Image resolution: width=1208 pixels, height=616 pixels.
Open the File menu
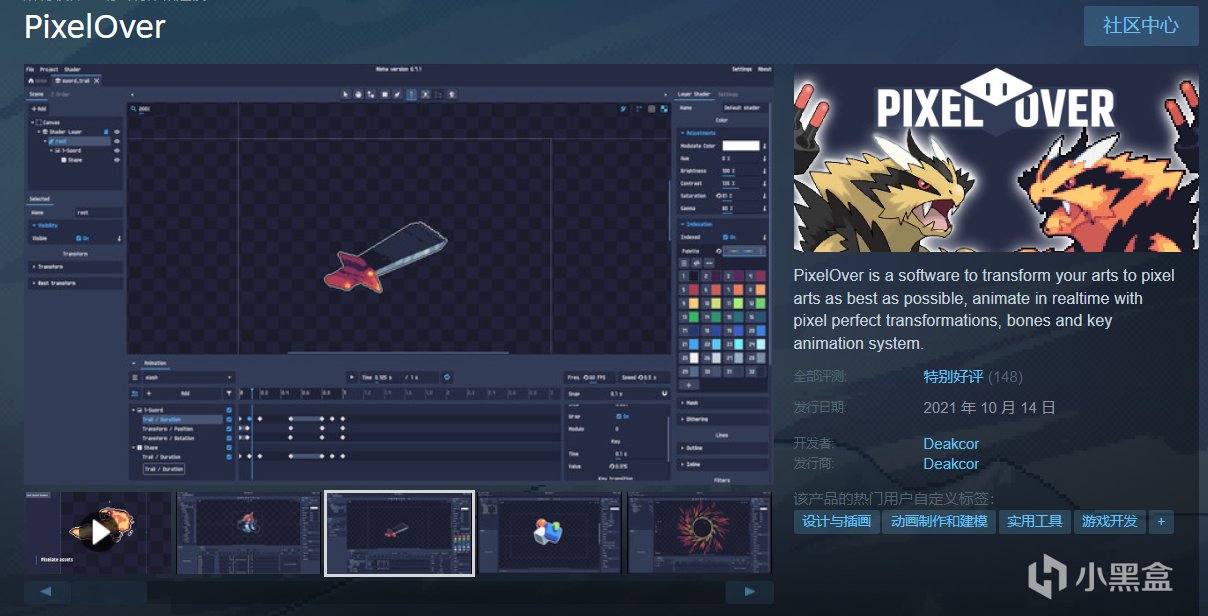click(30, 69)
